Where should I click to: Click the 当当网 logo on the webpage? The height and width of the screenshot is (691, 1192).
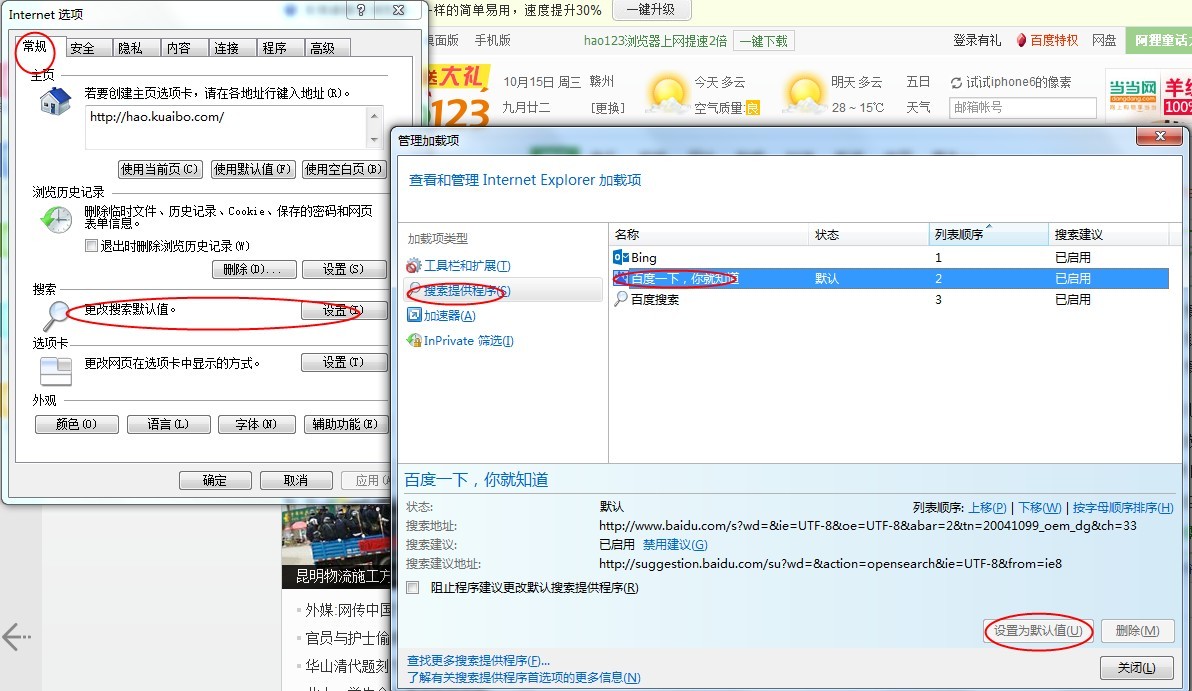1133,94
